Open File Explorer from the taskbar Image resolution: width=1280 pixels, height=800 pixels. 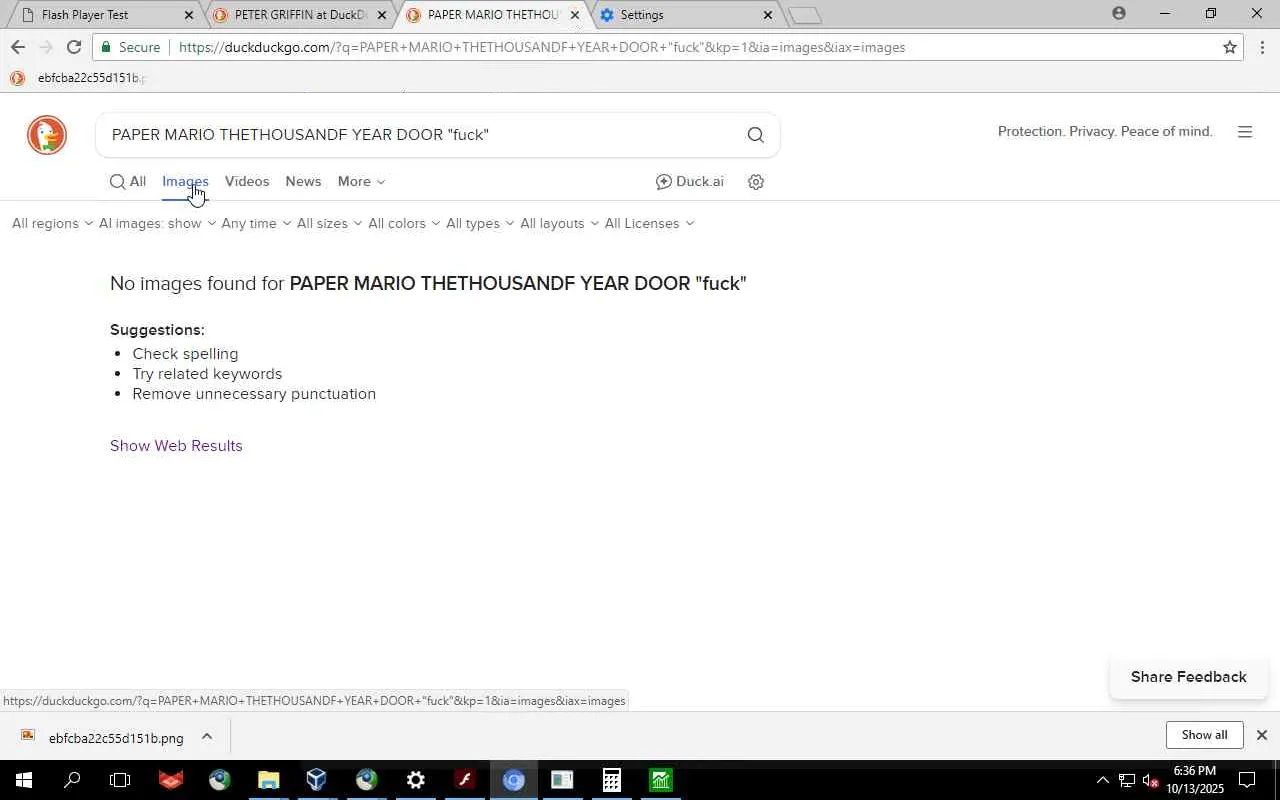point(268,780)
